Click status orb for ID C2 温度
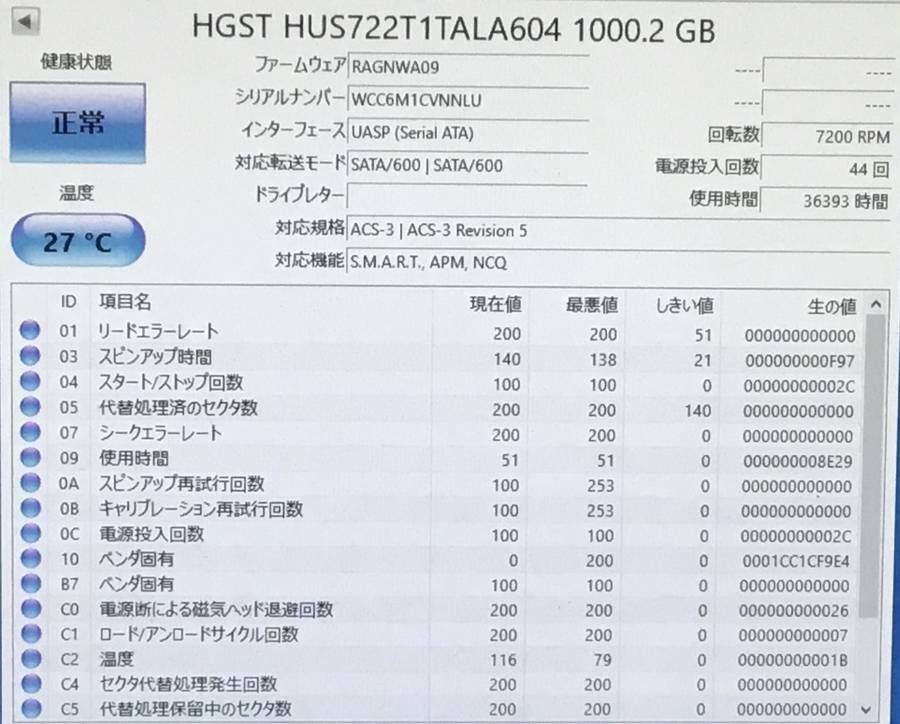Viewport: 900px width, 724px height. click(x=30, y=659)
